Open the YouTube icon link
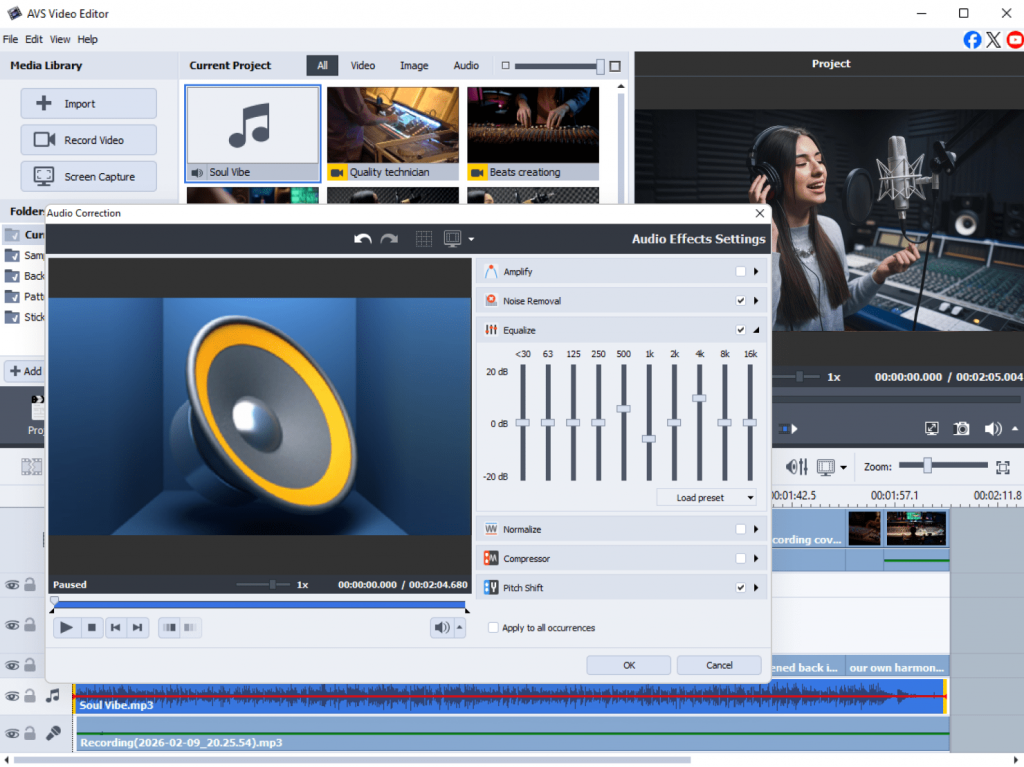Screen dimensions: 1024x767 point(1015,40)
